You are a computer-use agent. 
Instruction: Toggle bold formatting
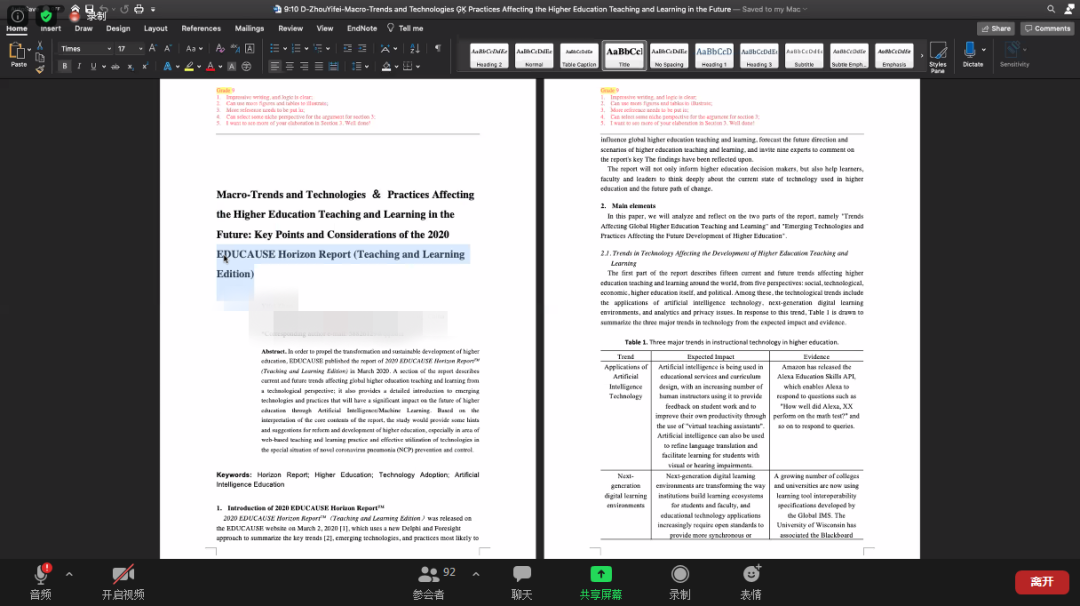(x=65, y=67)
